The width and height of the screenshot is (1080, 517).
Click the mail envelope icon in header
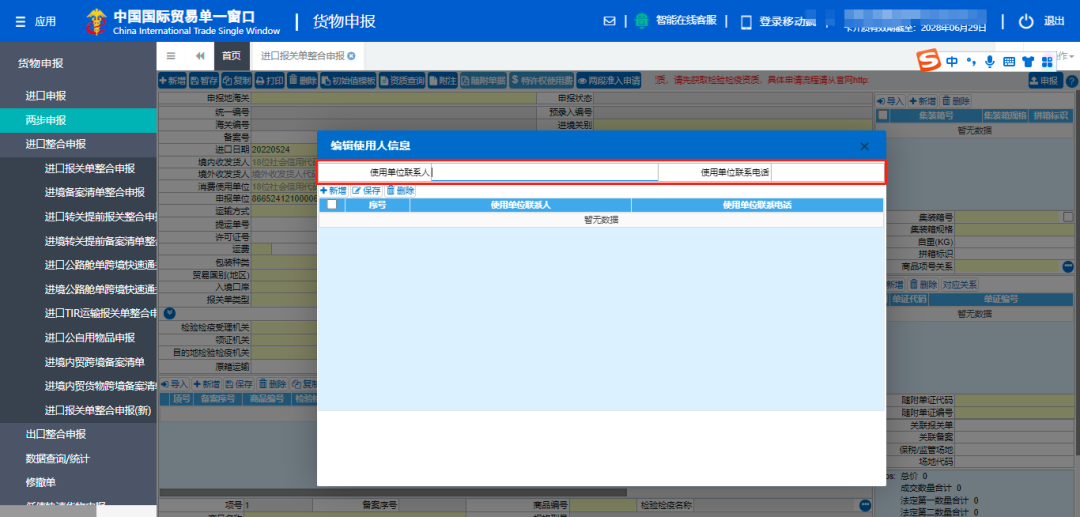[610, 21]
